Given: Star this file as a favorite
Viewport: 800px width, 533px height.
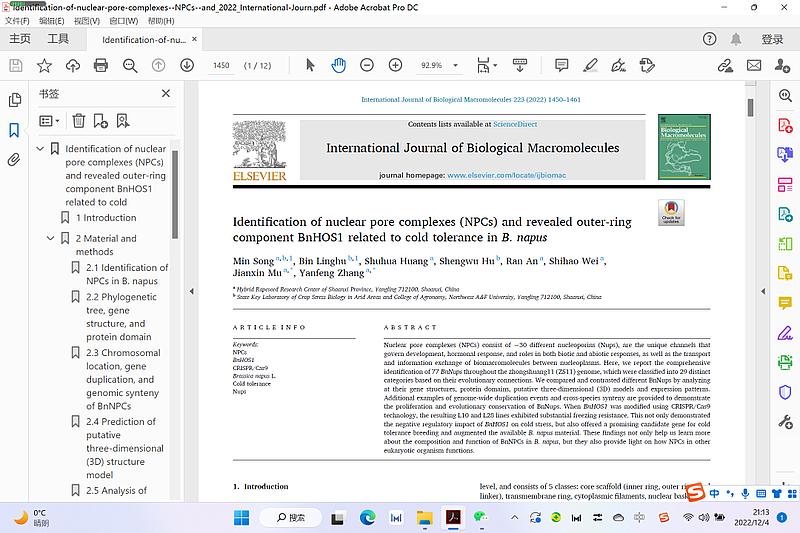Looking at the screenshot, I should click(x=44, y=65).
